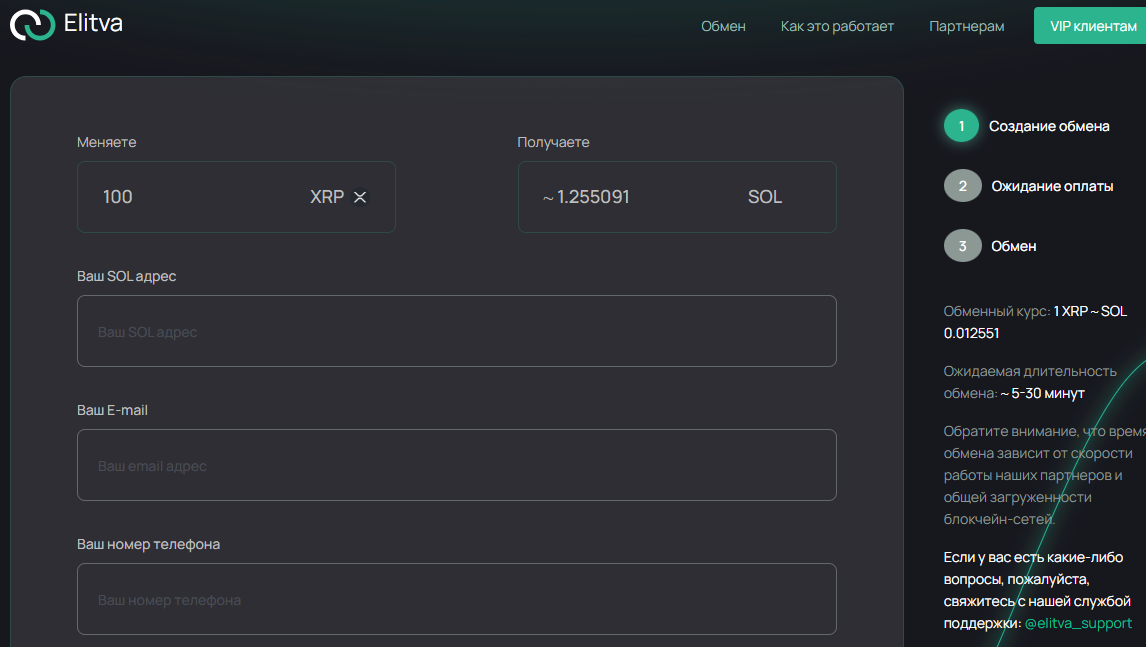Select step 1 circle Создание обмена
Screen dimensions: 1146x647
pyautogui.click(x=961, y=126)
